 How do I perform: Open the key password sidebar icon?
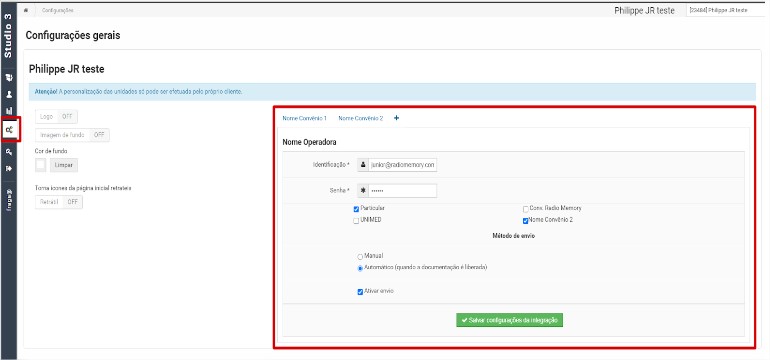tap(9, 152)
